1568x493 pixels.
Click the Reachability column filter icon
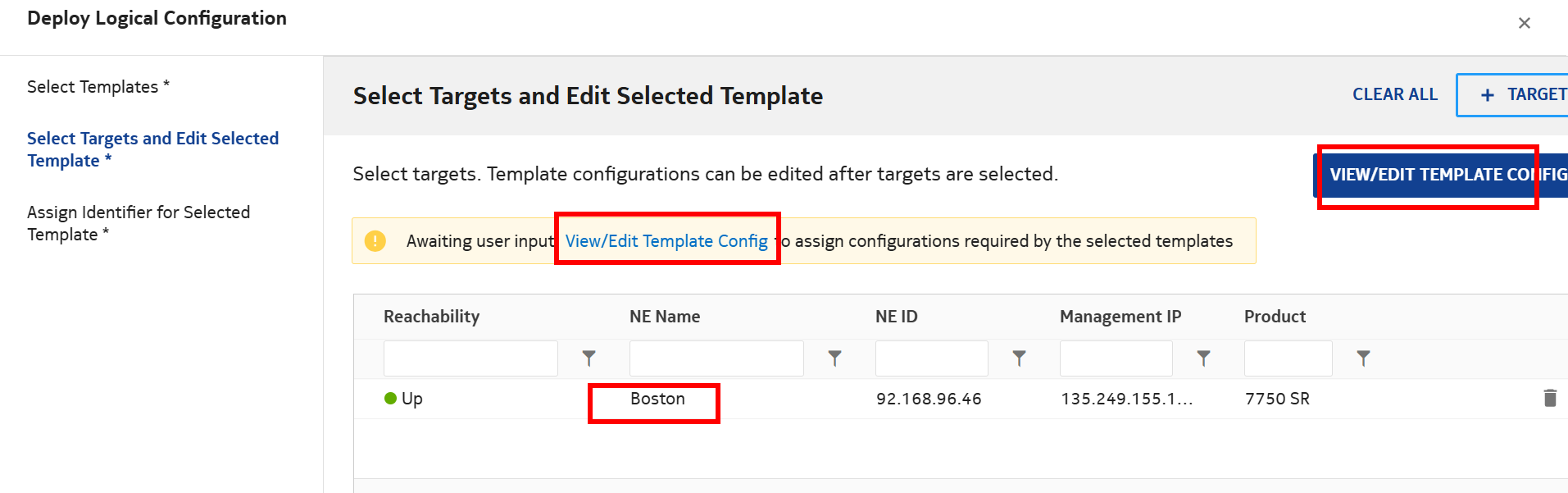(589, 358)
